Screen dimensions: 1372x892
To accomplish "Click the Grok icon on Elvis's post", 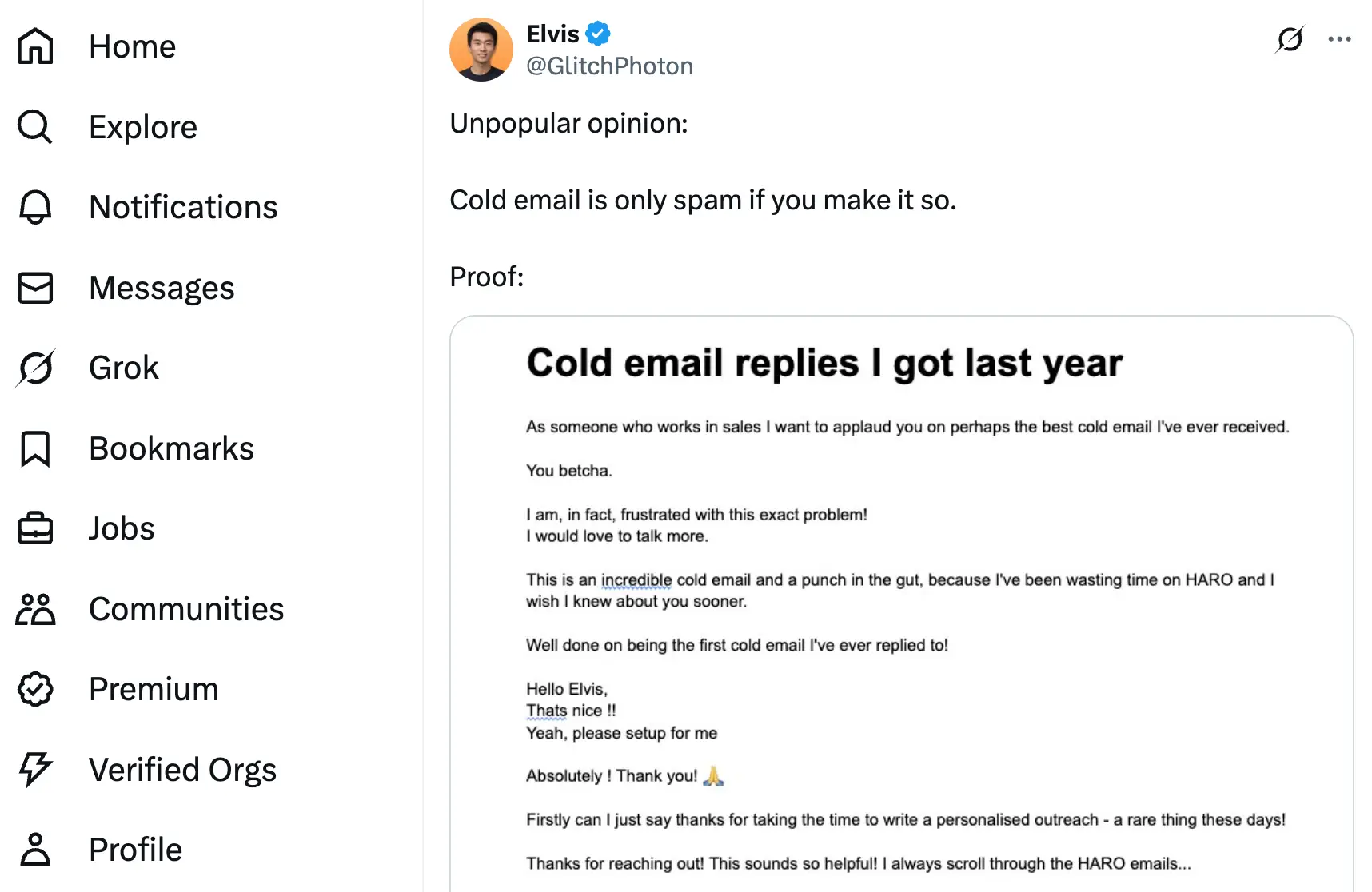I will point(1290,38).
